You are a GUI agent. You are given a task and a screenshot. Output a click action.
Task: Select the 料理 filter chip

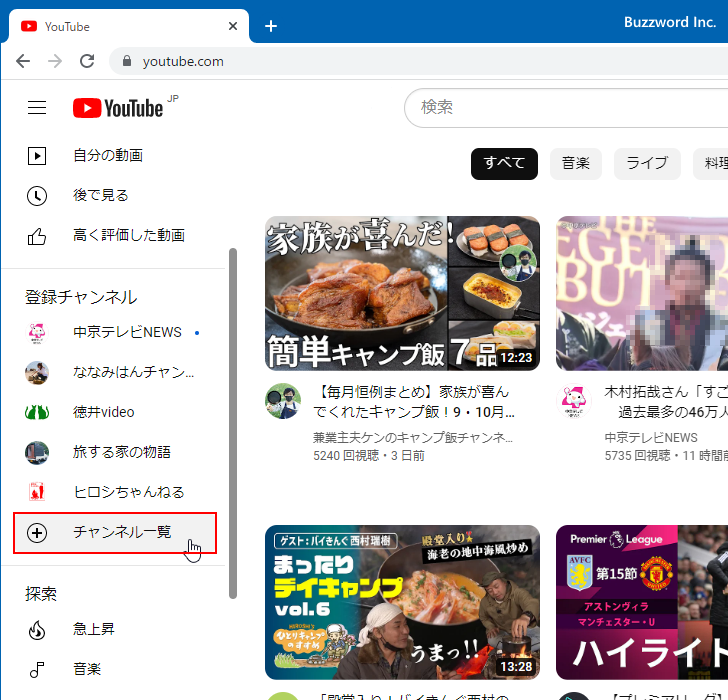(x=711, y=163)
